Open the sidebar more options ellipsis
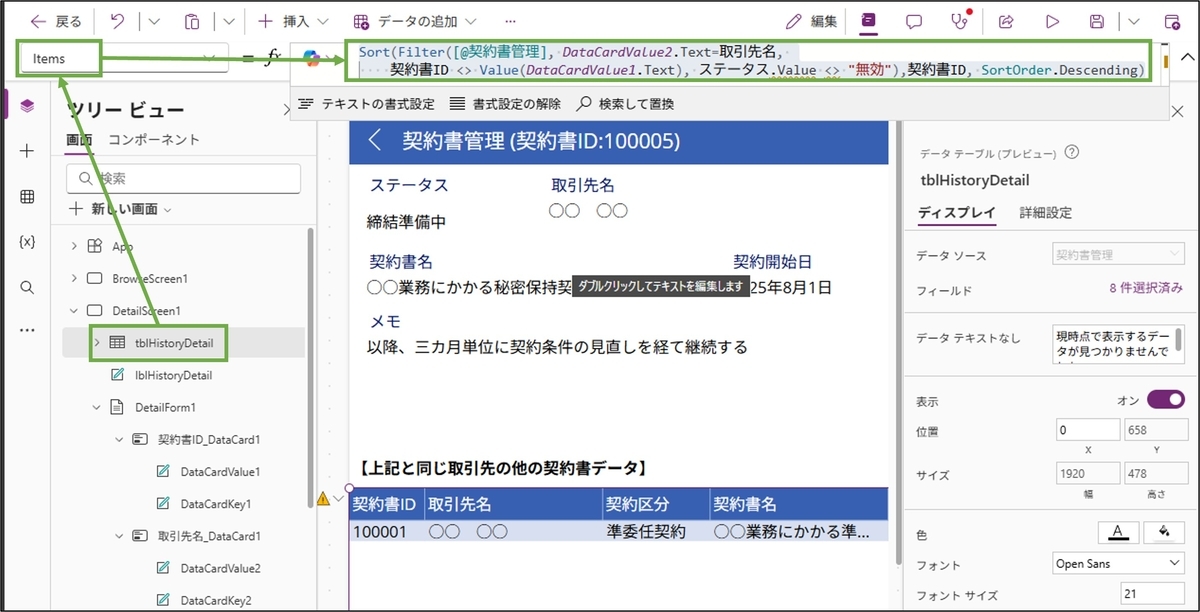 pos(27,330)
